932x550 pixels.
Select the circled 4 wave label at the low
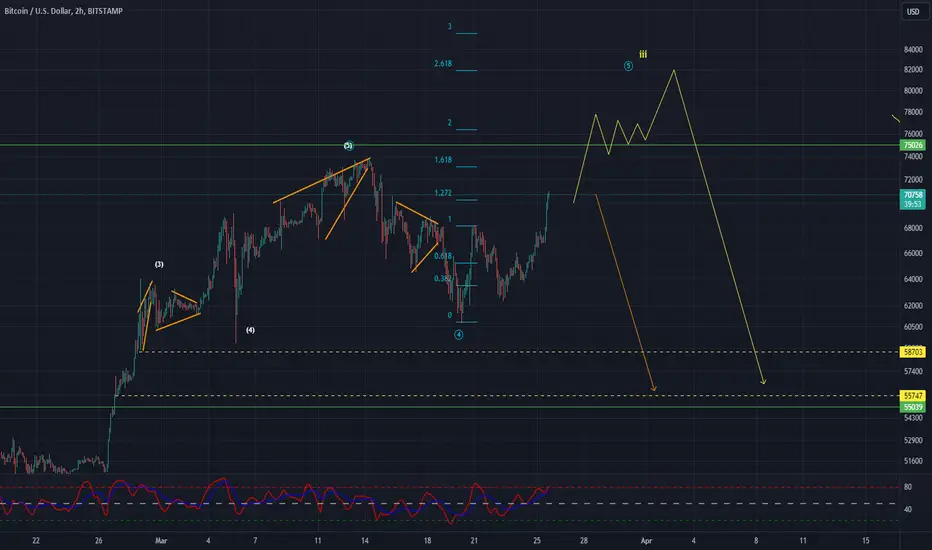(x=459, y=335)
